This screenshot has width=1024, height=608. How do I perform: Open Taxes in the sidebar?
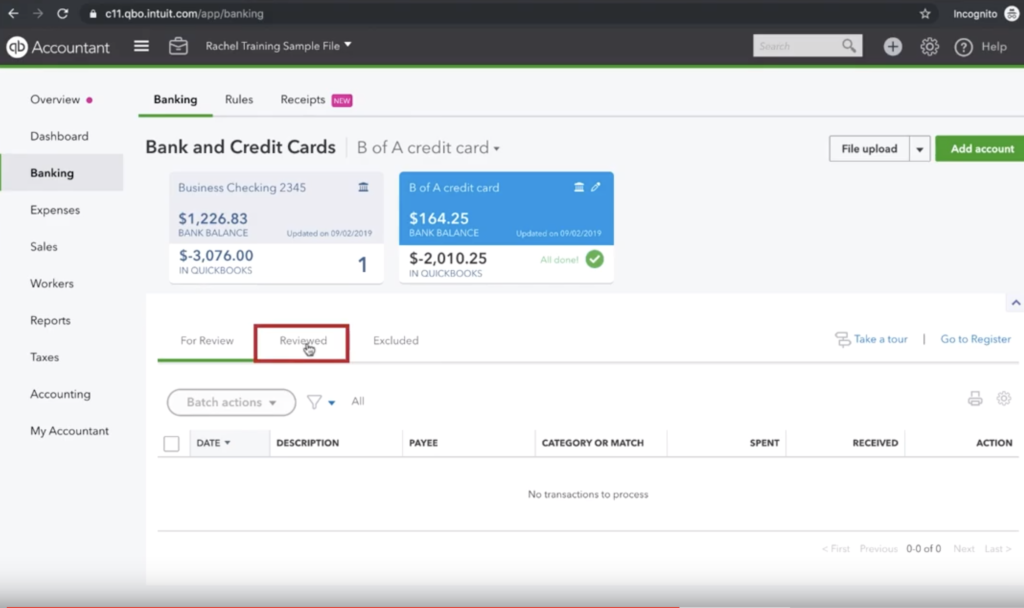(44, 357)
